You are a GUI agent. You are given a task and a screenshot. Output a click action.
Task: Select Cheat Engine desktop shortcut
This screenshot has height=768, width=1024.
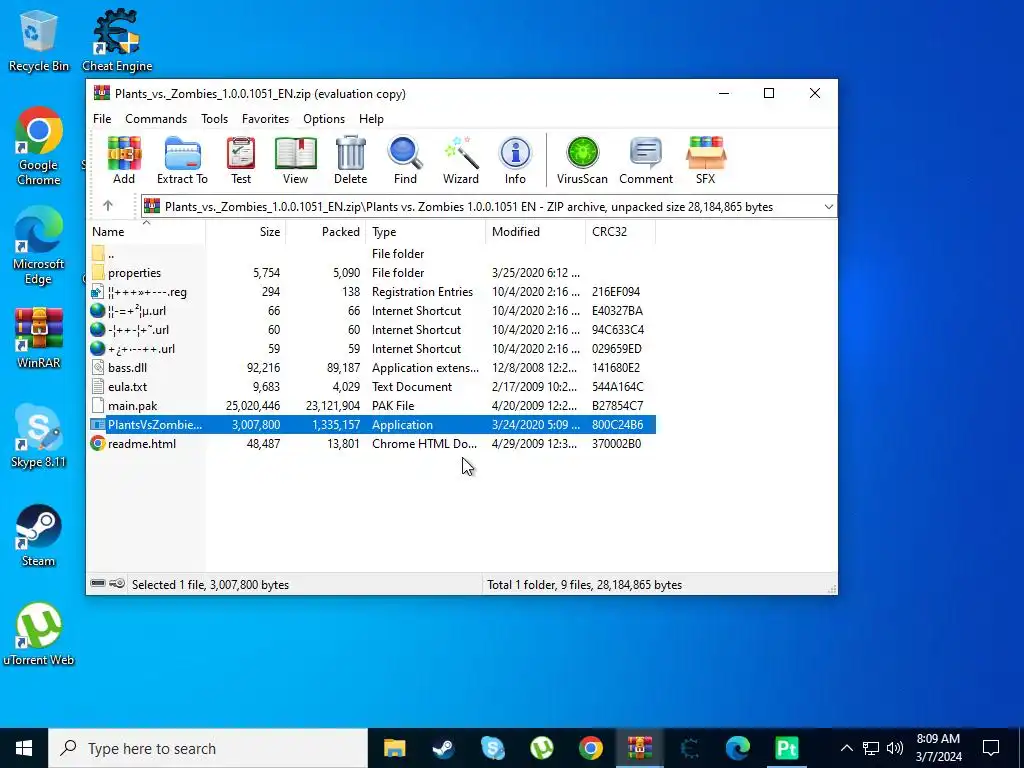(x=117, y=40)
